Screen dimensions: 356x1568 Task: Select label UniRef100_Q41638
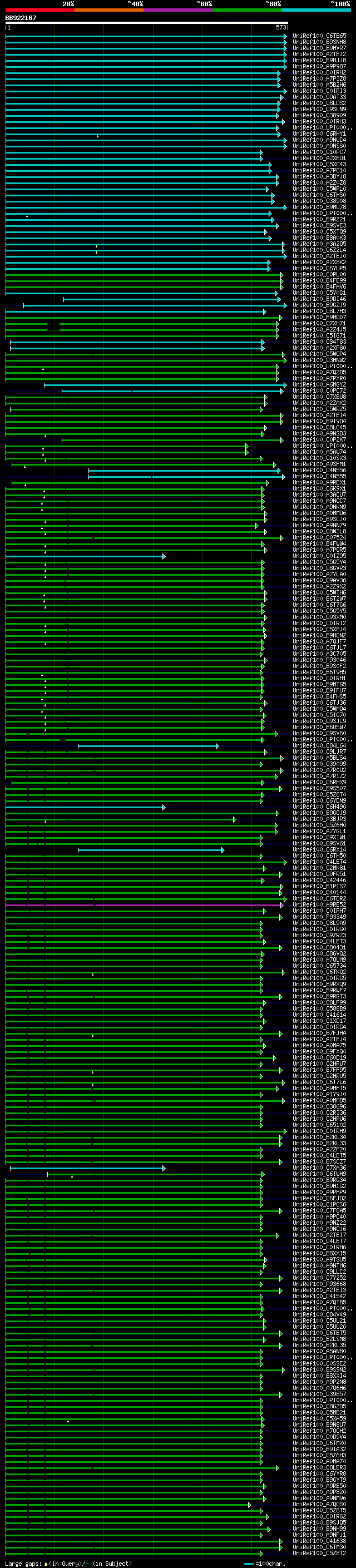[x=319, y=1541]
